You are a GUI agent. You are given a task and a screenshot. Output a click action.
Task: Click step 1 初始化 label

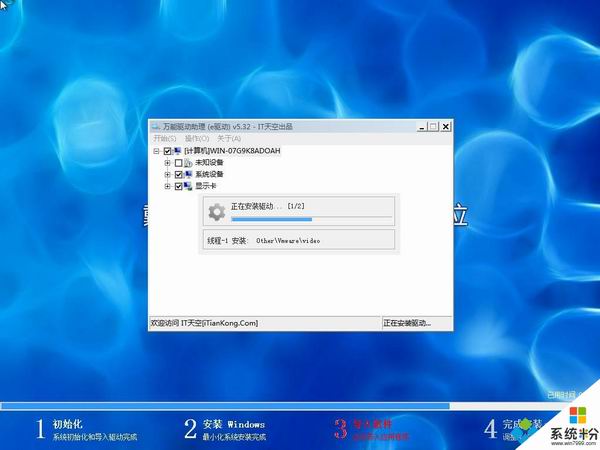coord(67,424)
